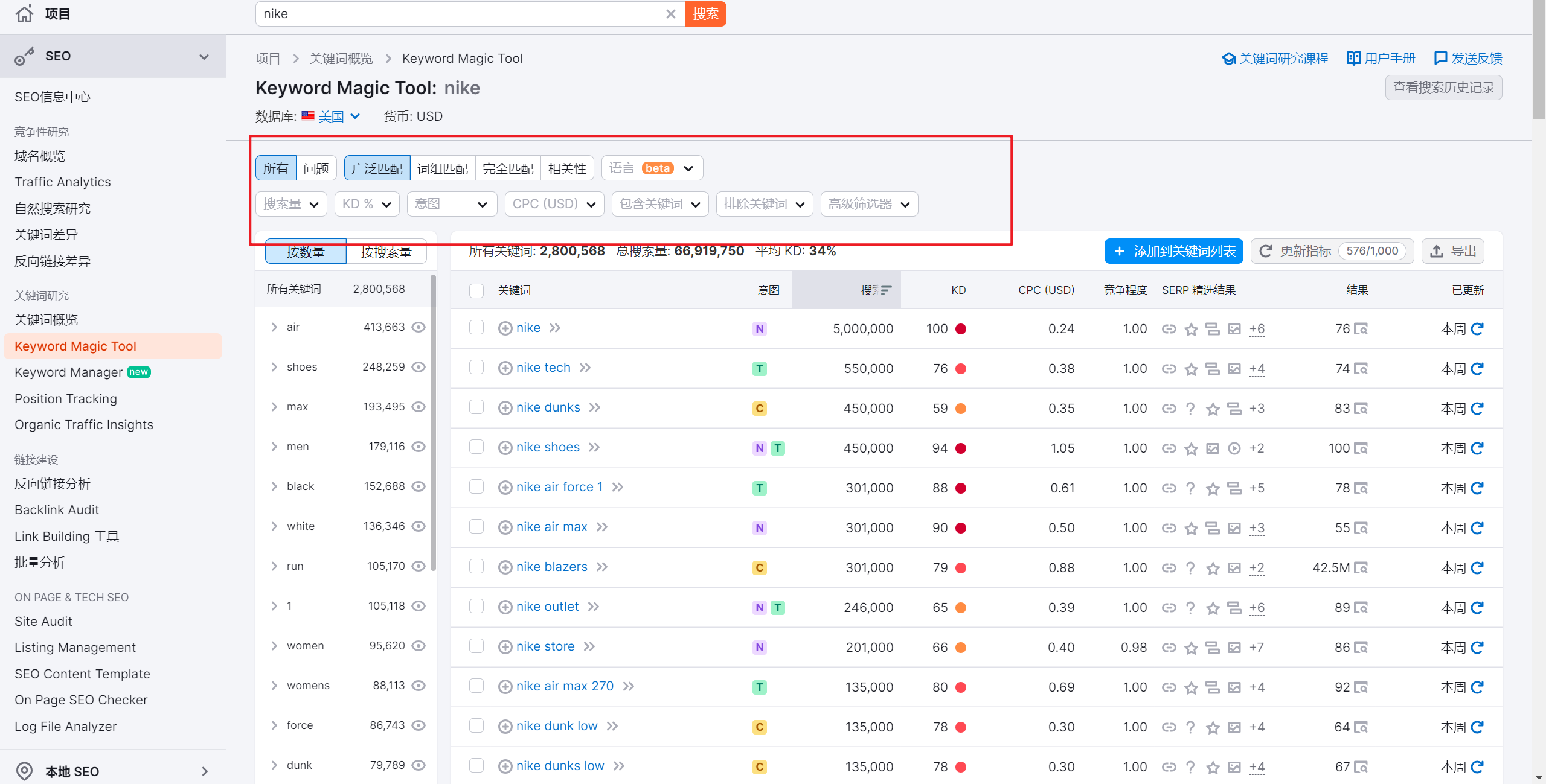The height and width of the screenshot is (784, 1546).
Task: Click the 添加到关键词列表 button
Action: (x=1173, y=251)
